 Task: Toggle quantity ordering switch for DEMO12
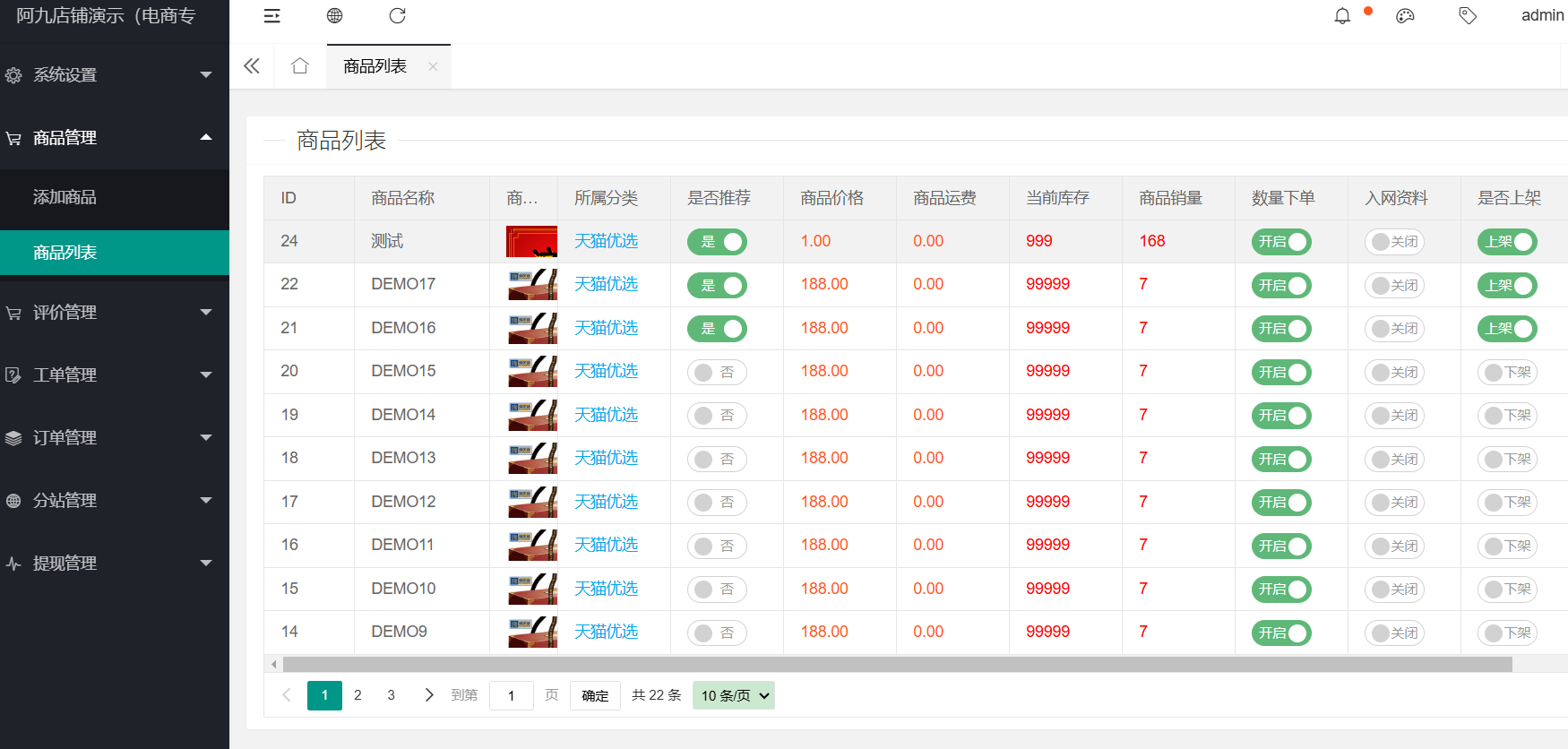point(1281,503)
